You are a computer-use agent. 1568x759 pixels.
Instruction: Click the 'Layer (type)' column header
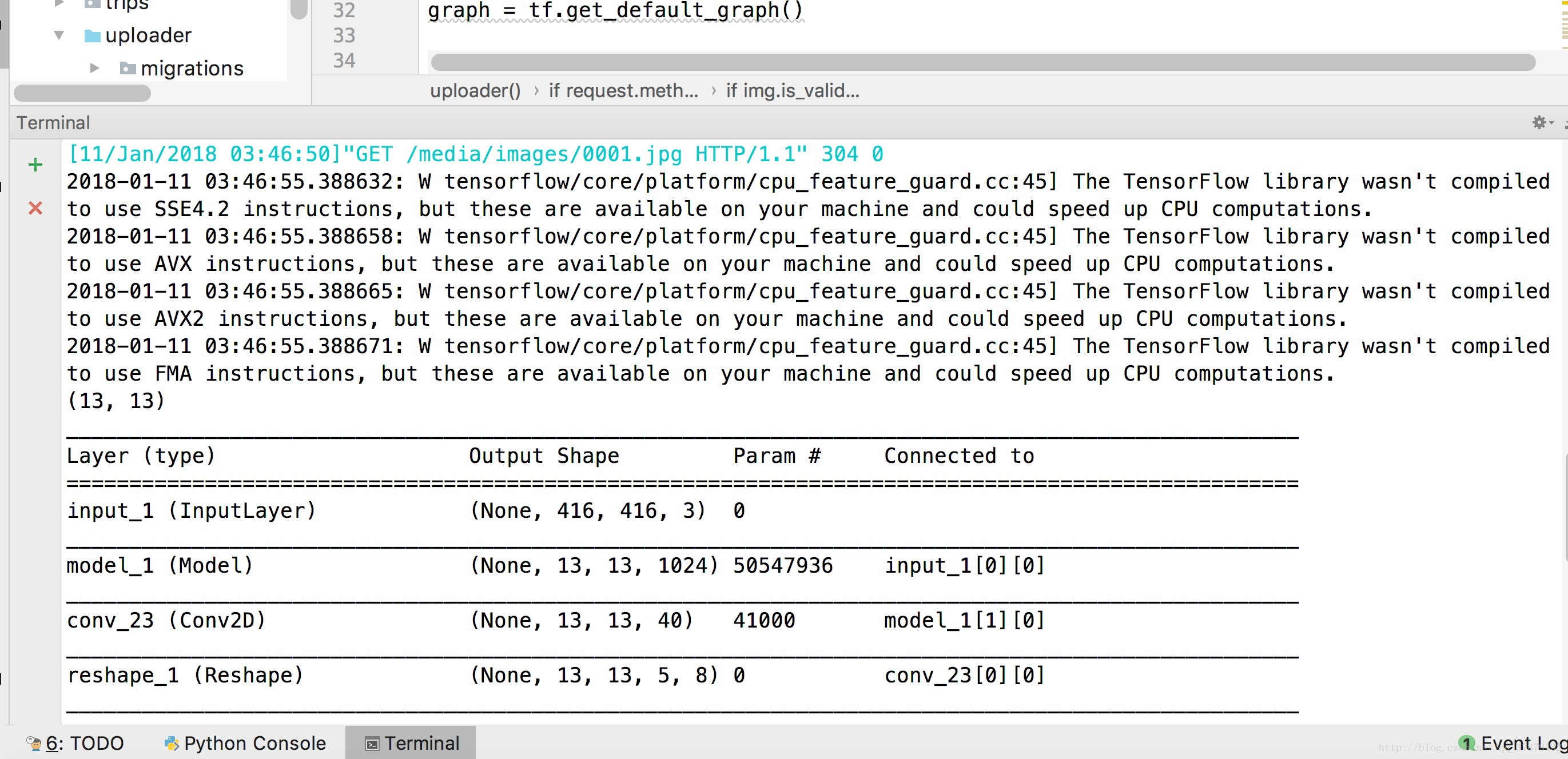pos(141,456)
